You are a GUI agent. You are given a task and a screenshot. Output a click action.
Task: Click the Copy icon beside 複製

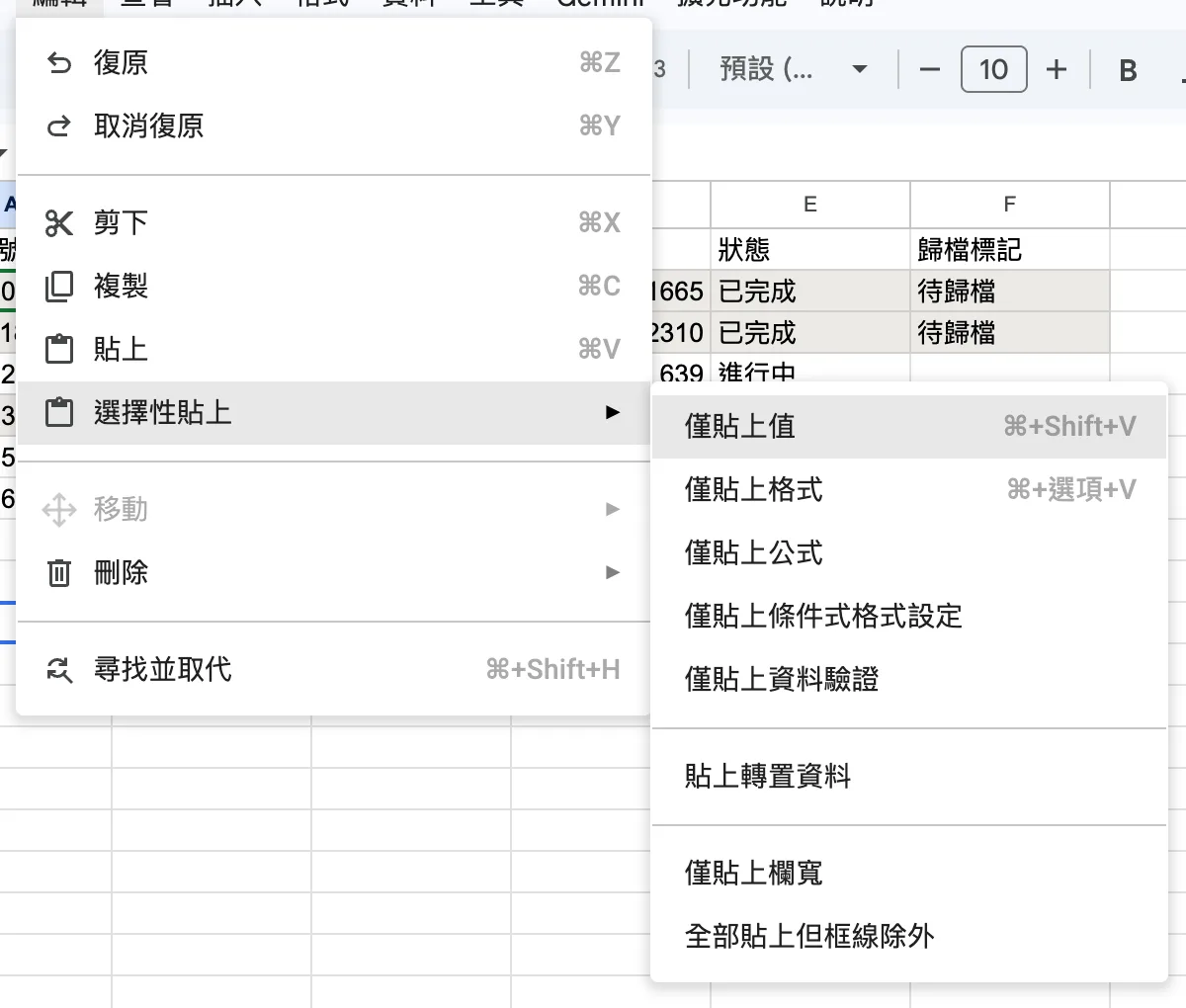pyautogui.click(x=59, y=287)
